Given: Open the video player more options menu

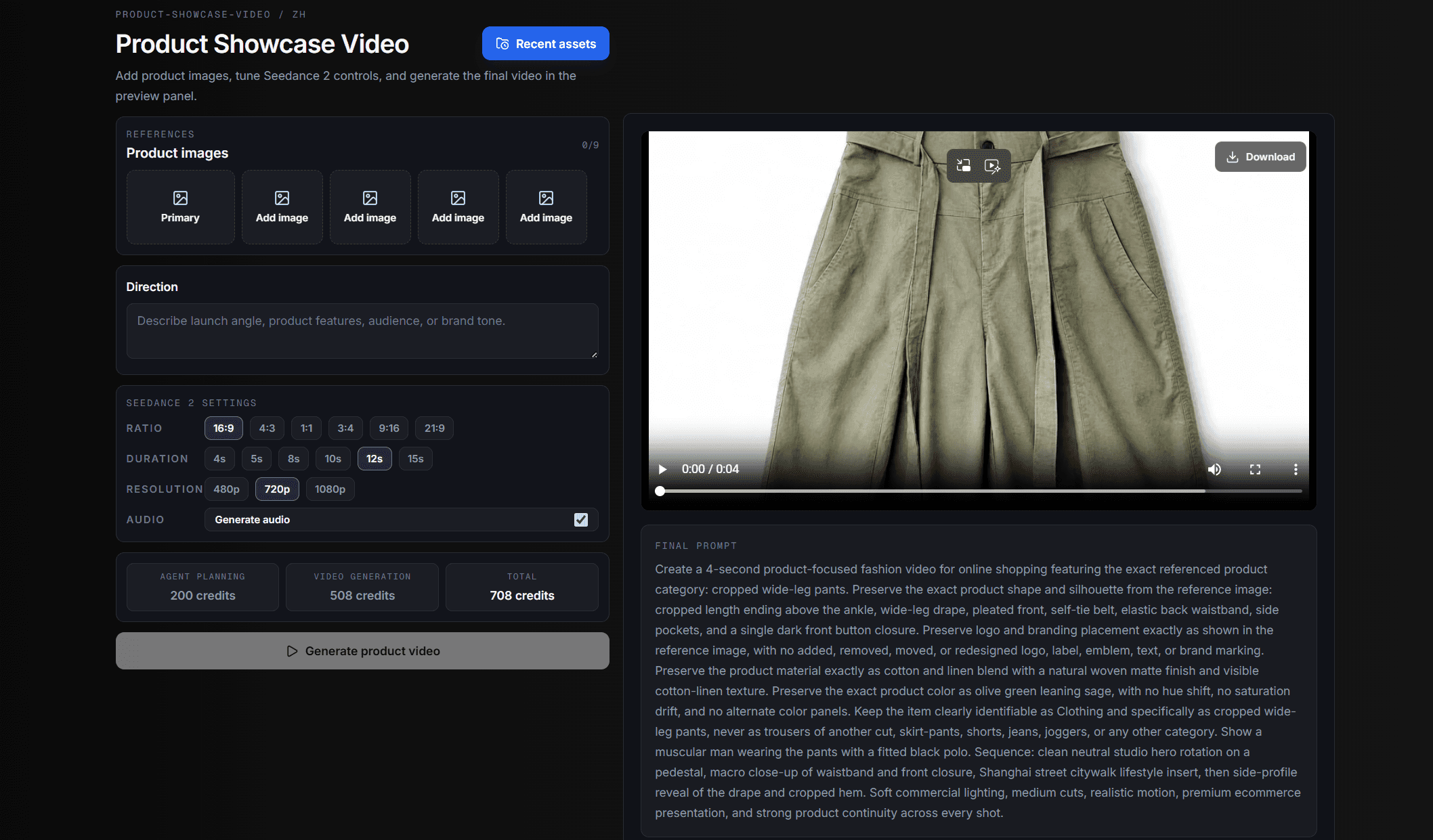Looking at the screenshot, I should pos(1296,469).
